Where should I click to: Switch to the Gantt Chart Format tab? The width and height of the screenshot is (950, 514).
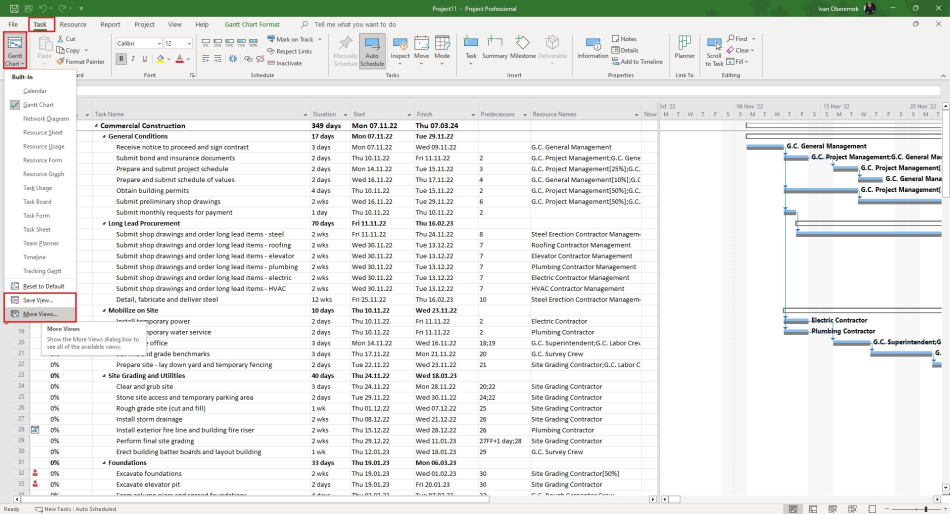tap(252, 24)
